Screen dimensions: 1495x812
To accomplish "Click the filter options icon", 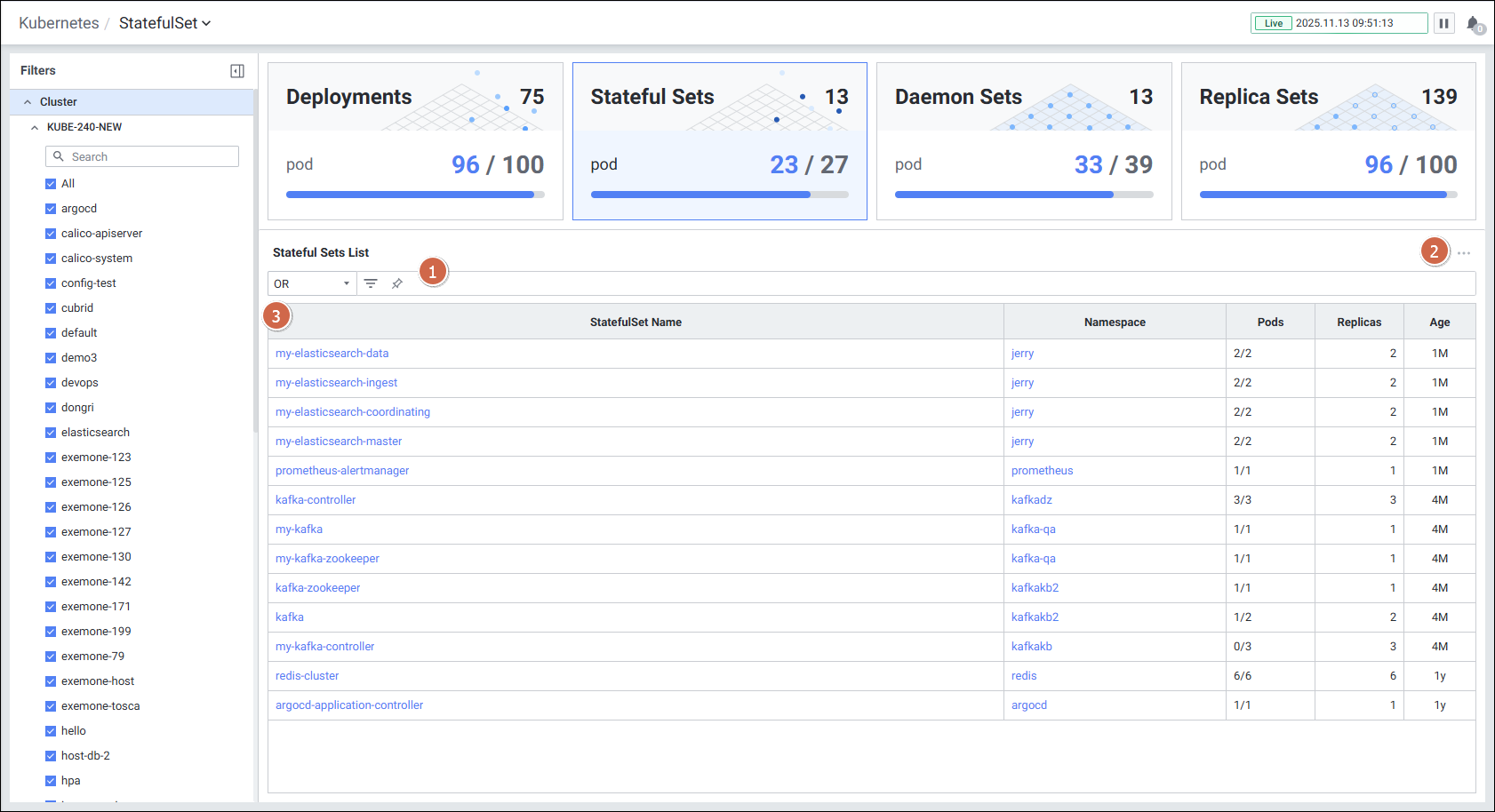I will (371, 283).
